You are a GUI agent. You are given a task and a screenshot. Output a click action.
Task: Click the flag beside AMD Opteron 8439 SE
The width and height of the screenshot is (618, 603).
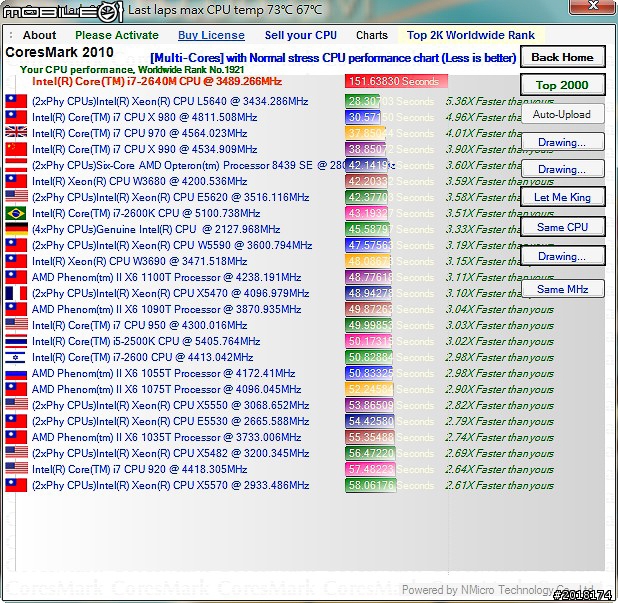(x=16, y=165)
